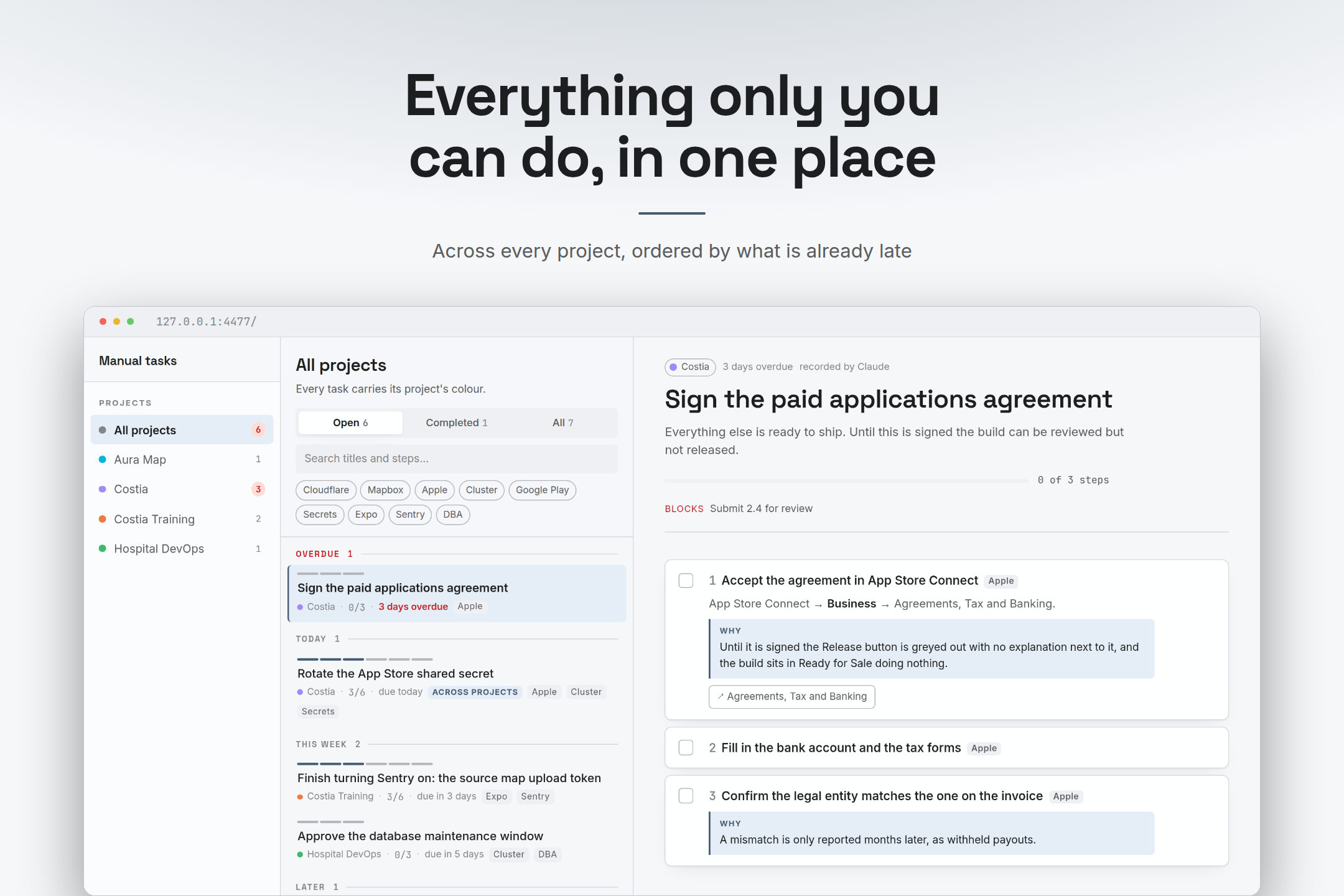Image resolution: width=1344 pixels, height=896 pixels.
Task: Select Rotate the App Store shared secret task
Action: (457, 688)
